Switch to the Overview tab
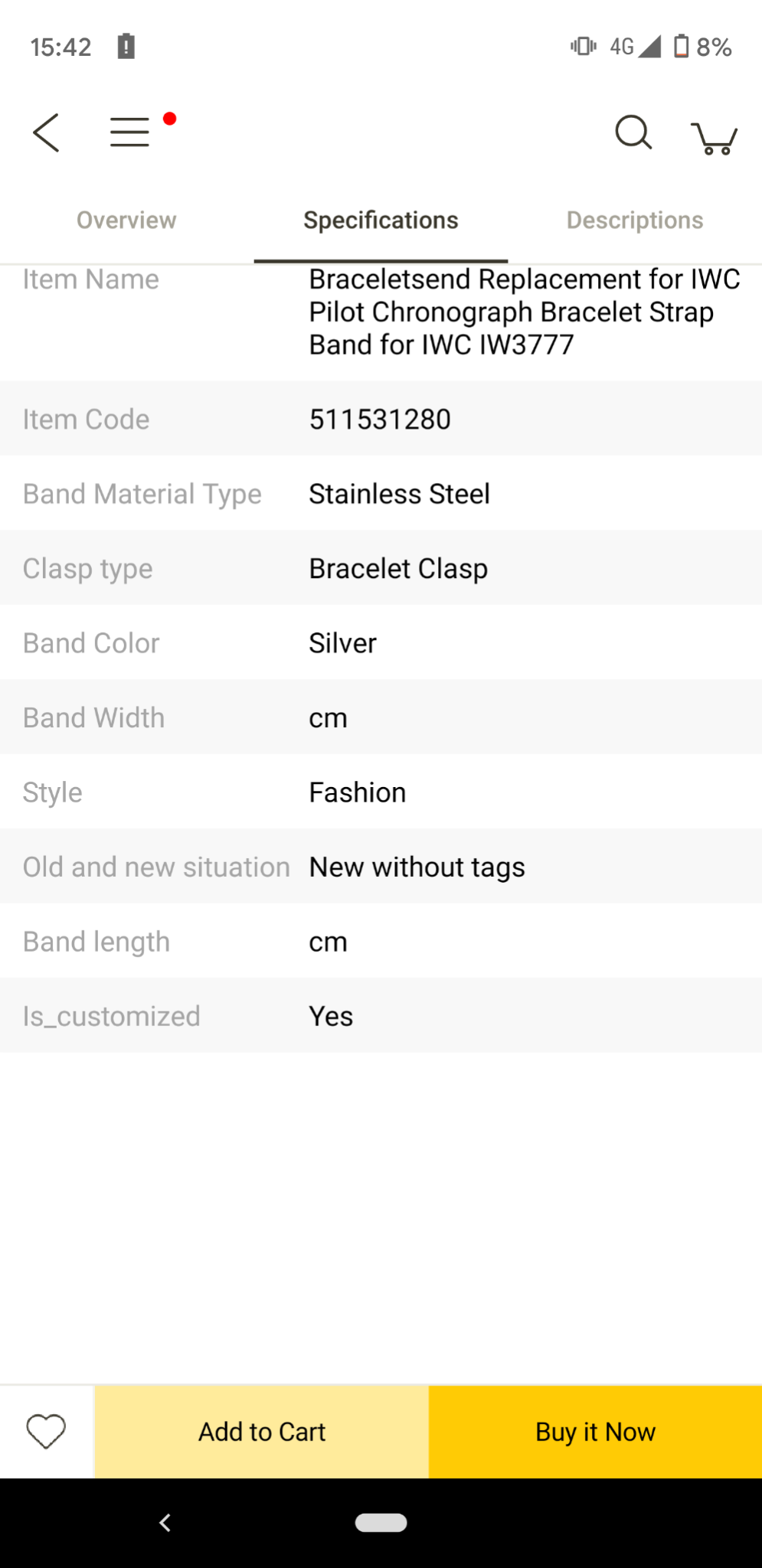The image size is (762, 1568). point(126,220)
